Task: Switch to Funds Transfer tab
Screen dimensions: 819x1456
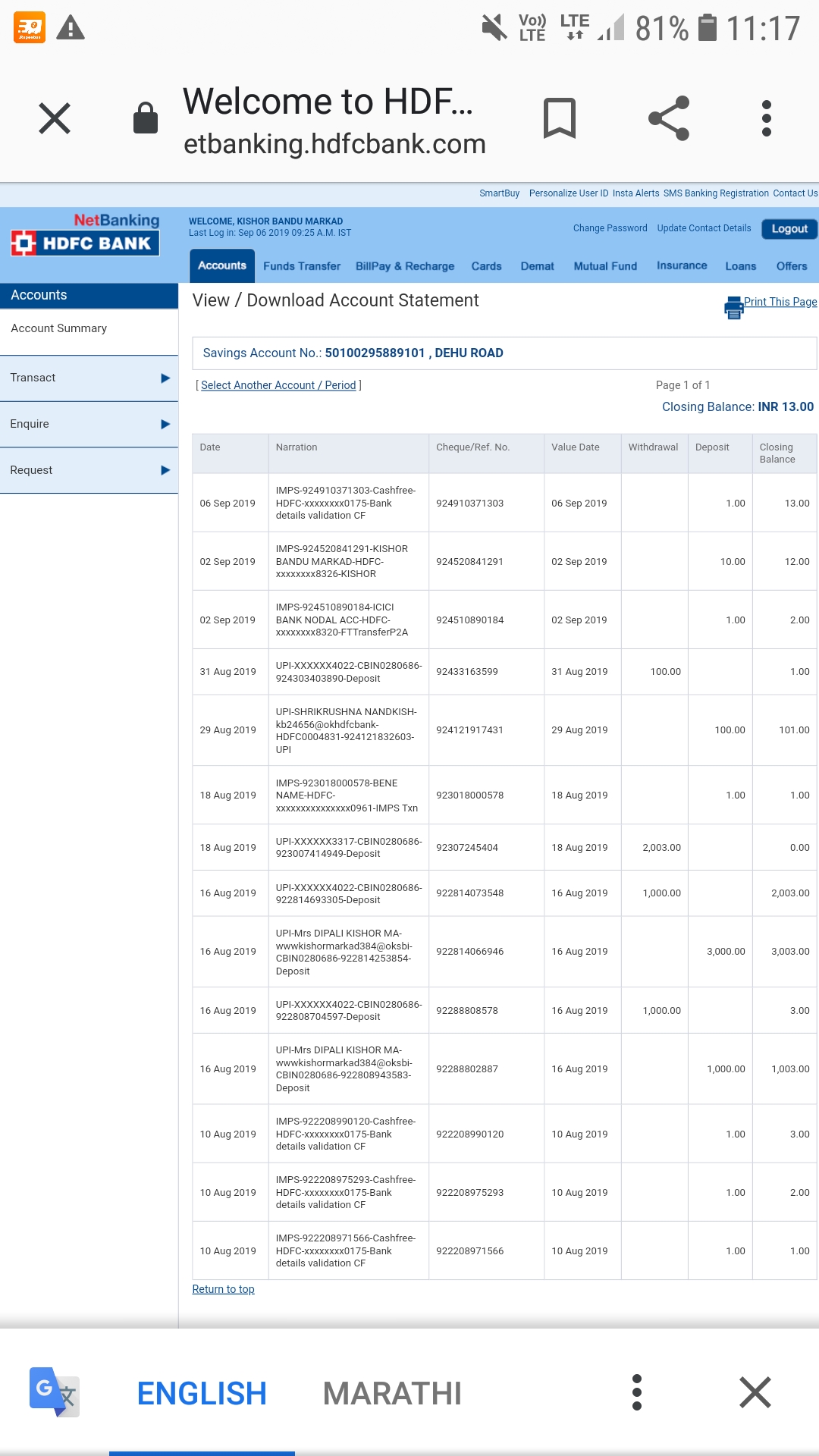Action: point(302,266)
